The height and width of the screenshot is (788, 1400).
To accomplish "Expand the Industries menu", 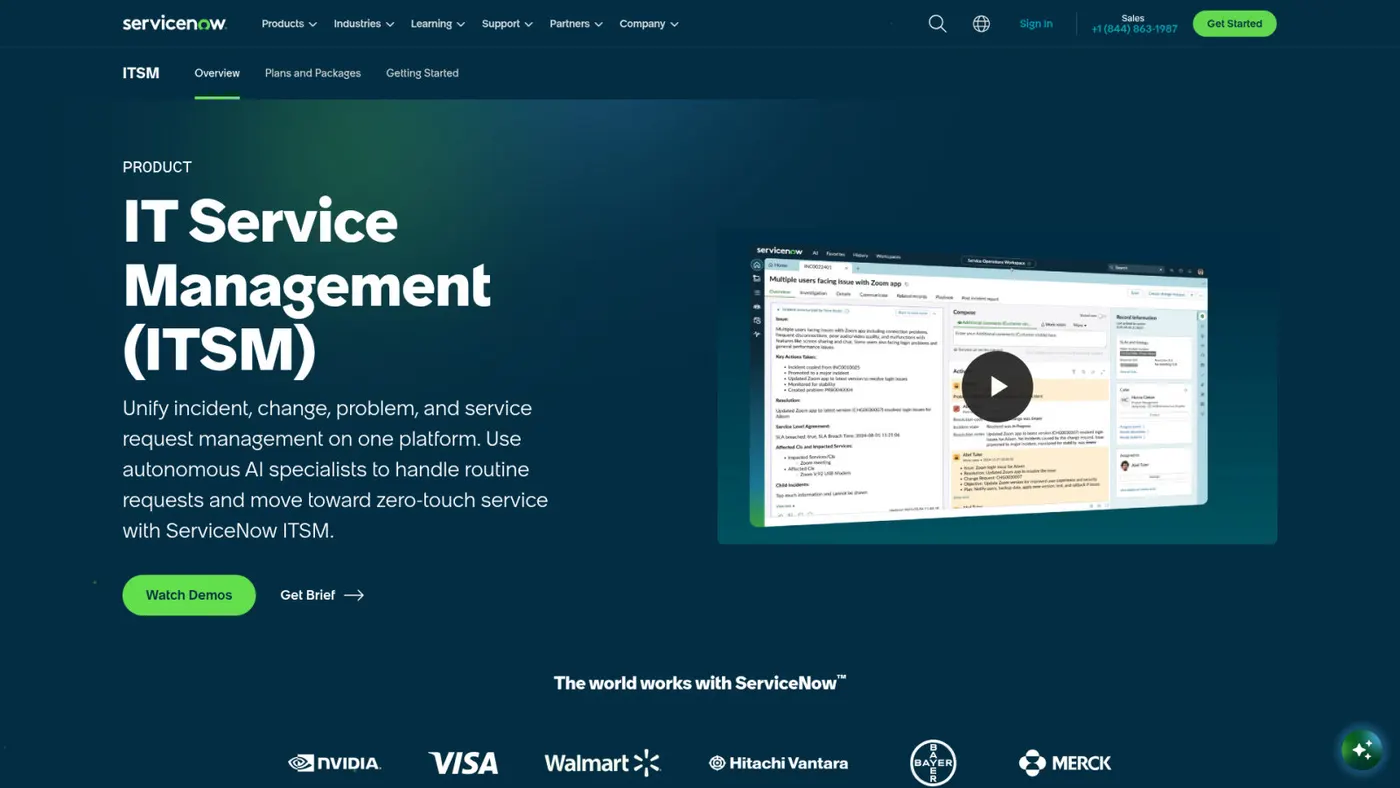I will (x=364, y=24).
